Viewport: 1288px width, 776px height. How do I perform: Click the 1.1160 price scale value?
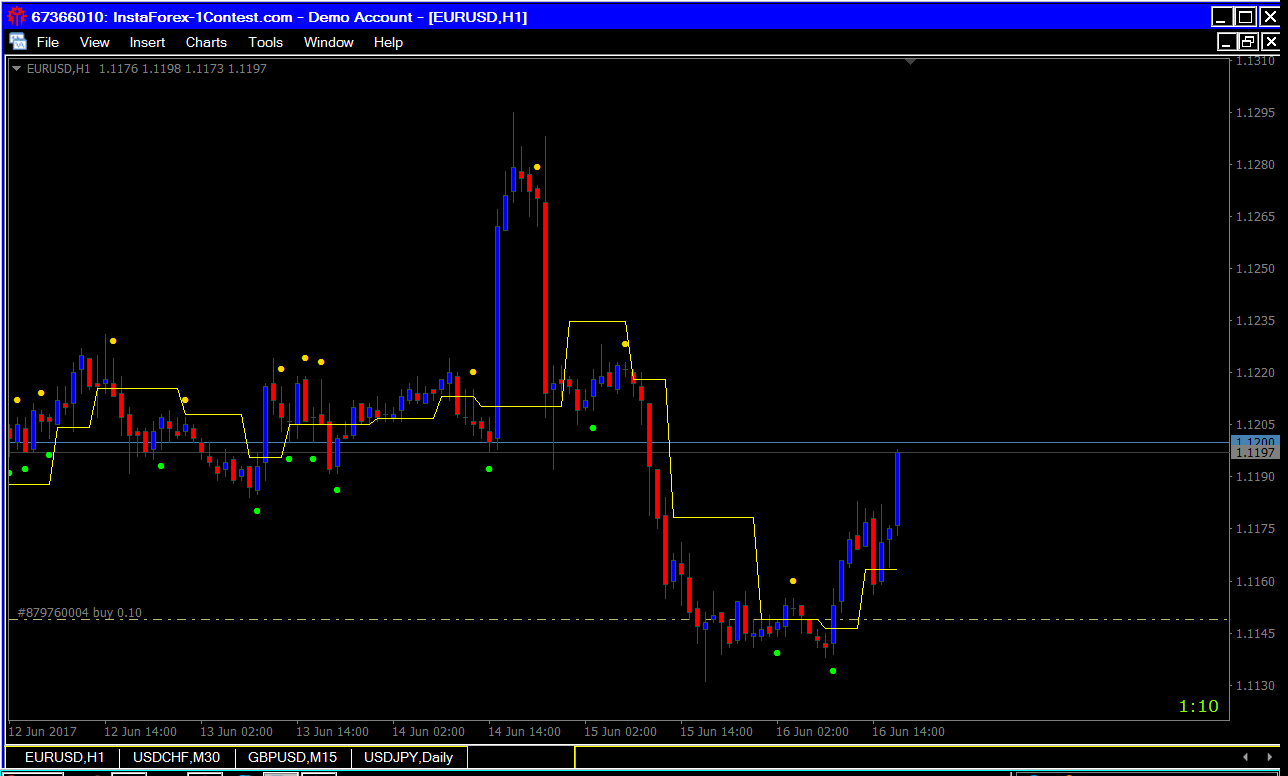pyautogui.click(x=1255, y=581)
